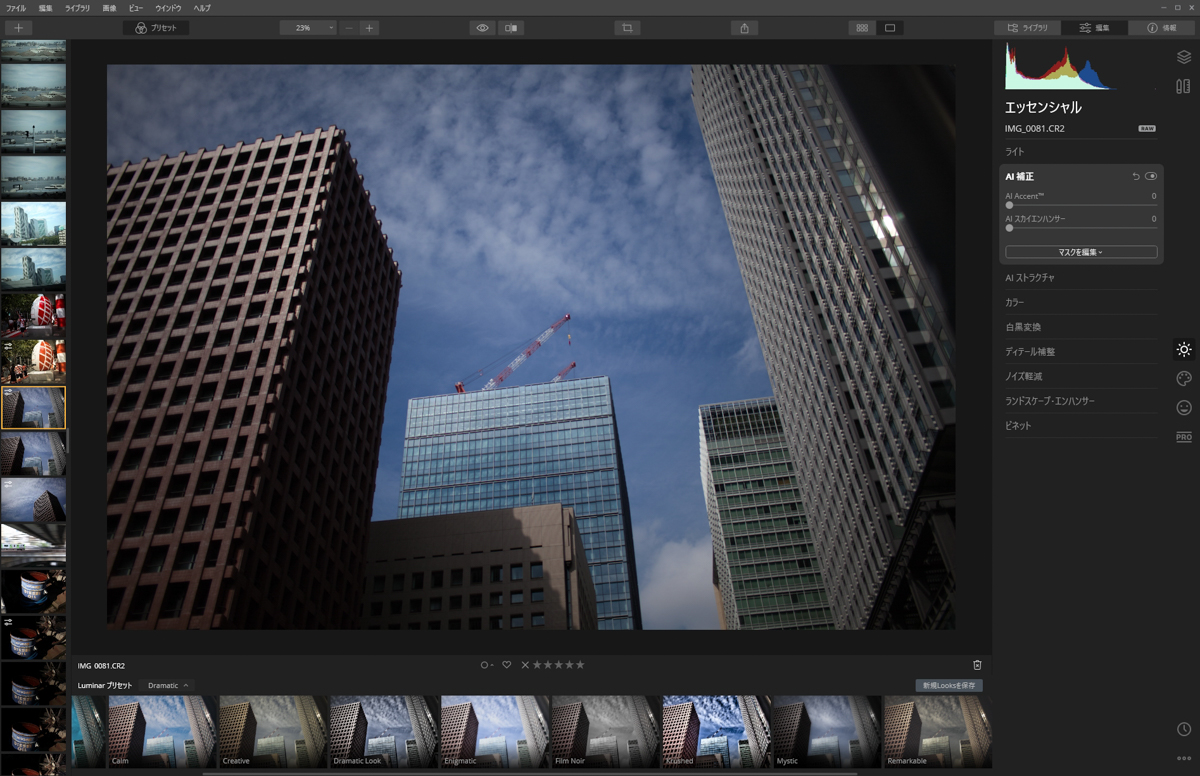
Task: Open the 23% zoom level dropdown
Action: (308, 28)
